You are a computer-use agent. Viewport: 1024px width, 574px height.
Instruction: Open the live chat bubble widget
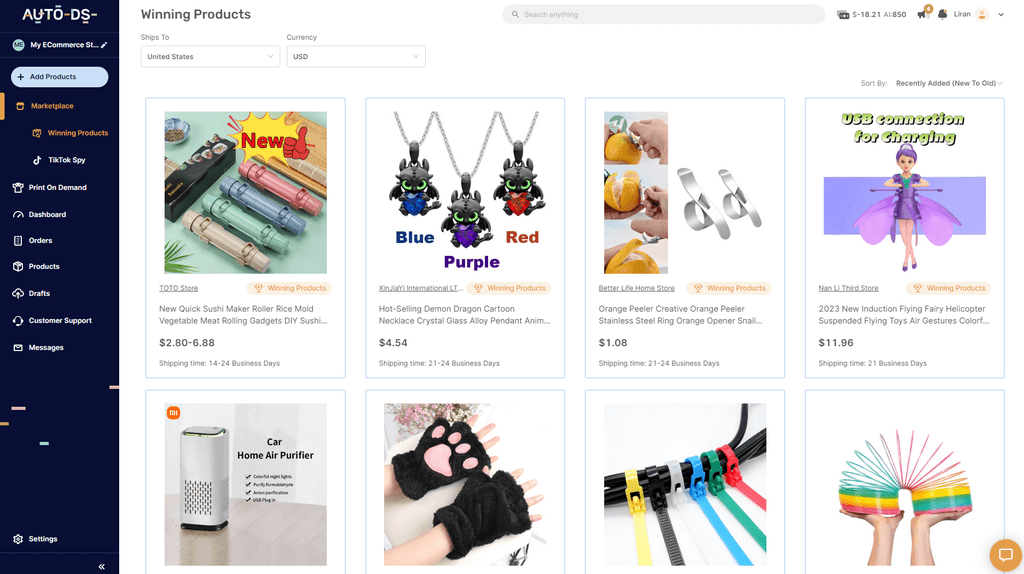[x=1006, y=555]
